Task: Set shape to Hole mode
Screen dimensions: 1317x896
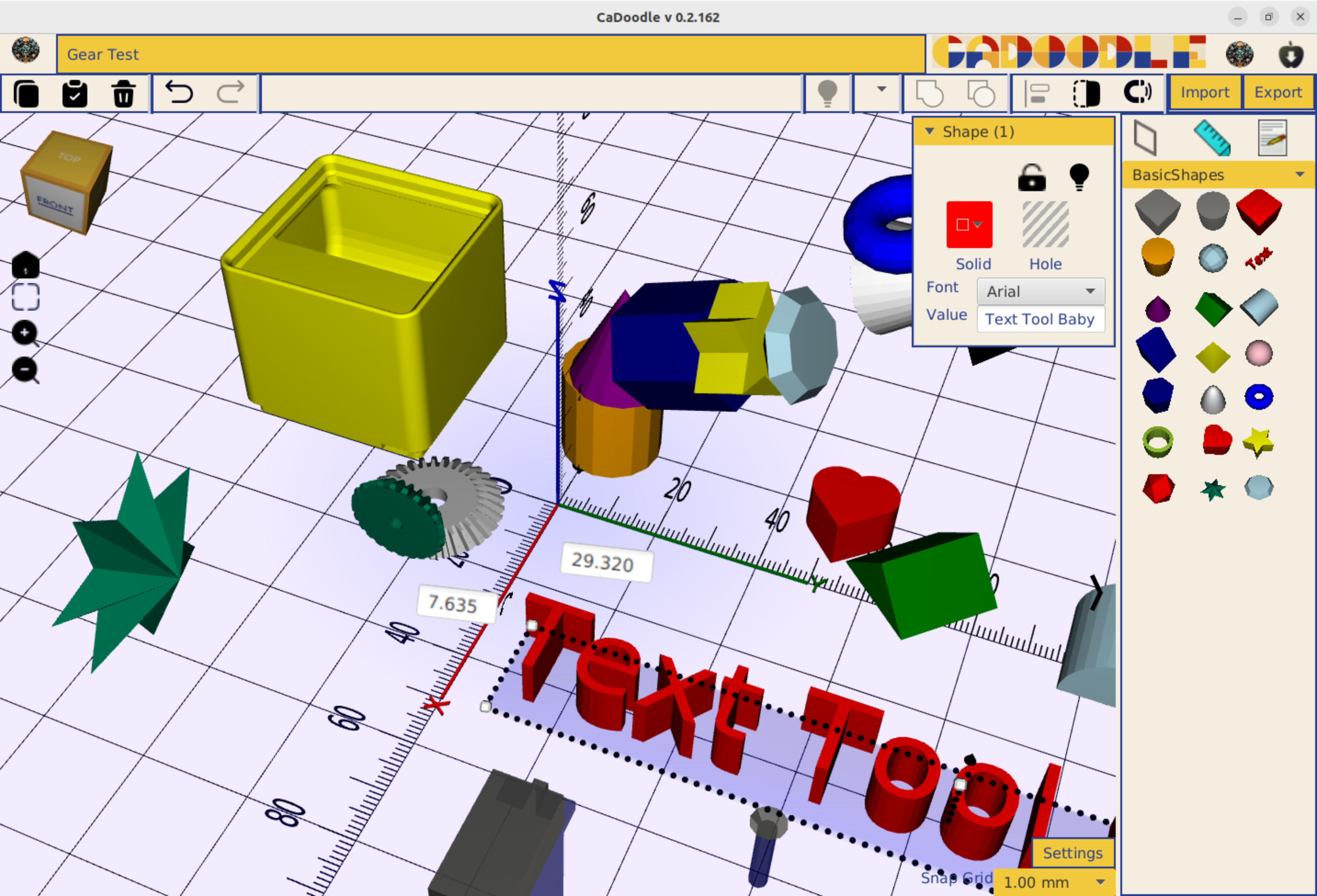Action: click(1045, 225)
